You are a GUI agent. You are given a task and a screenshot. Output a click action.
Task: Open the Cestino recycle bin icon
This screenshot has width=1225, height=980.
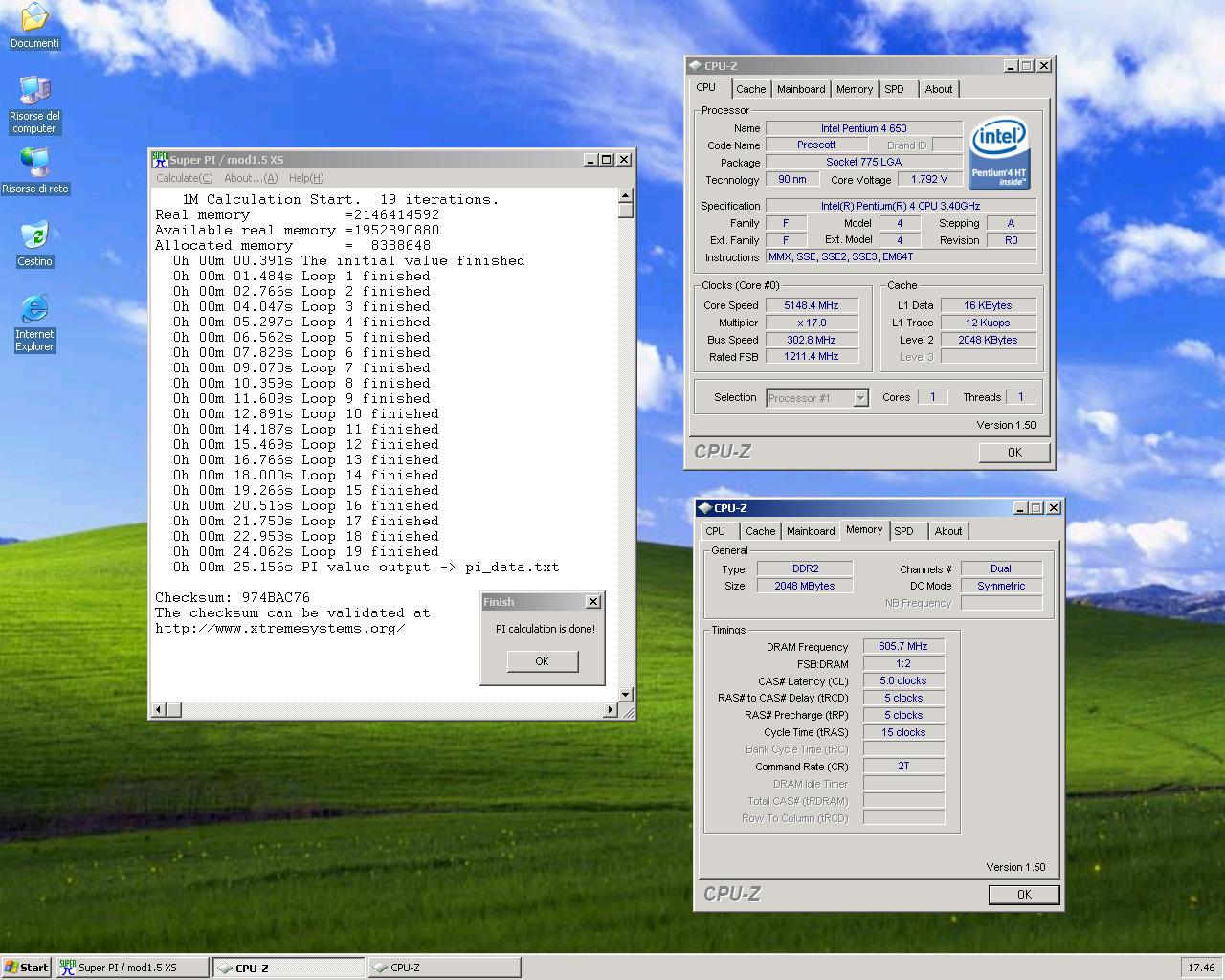point(34,244)
